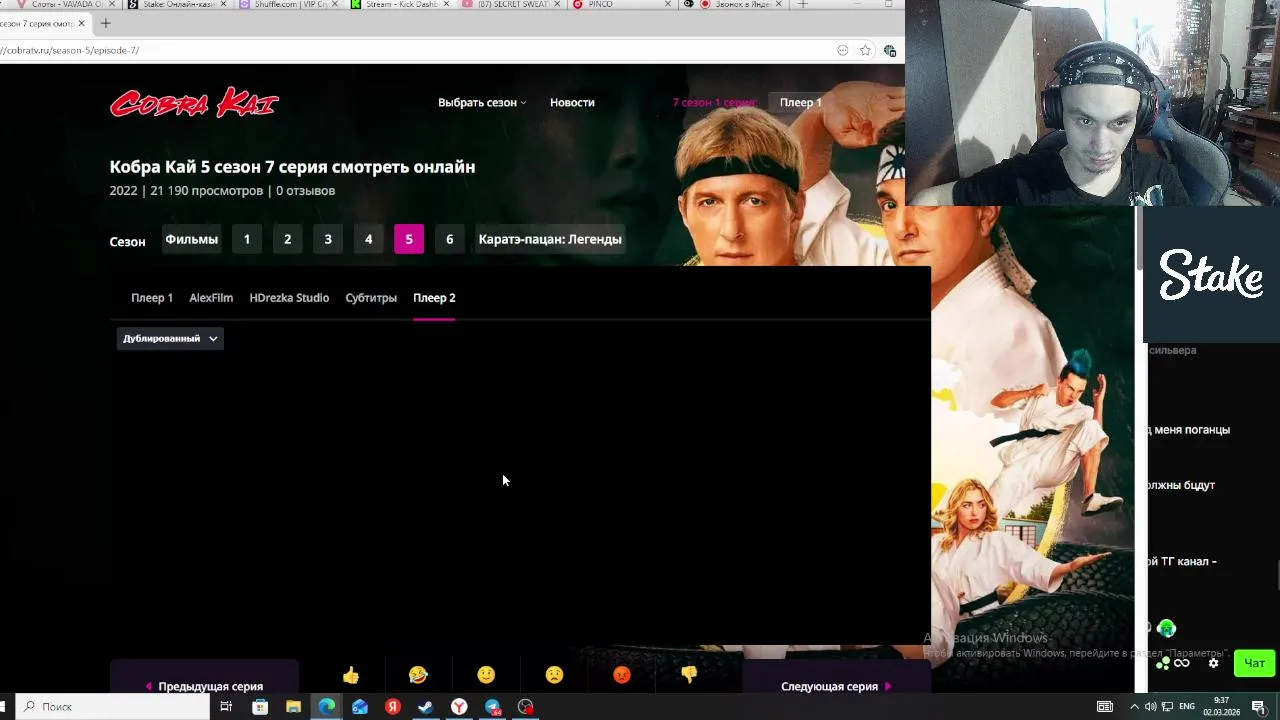Click the browser address bar URL
1280x720 pixels.
click(x=70, y=50)
